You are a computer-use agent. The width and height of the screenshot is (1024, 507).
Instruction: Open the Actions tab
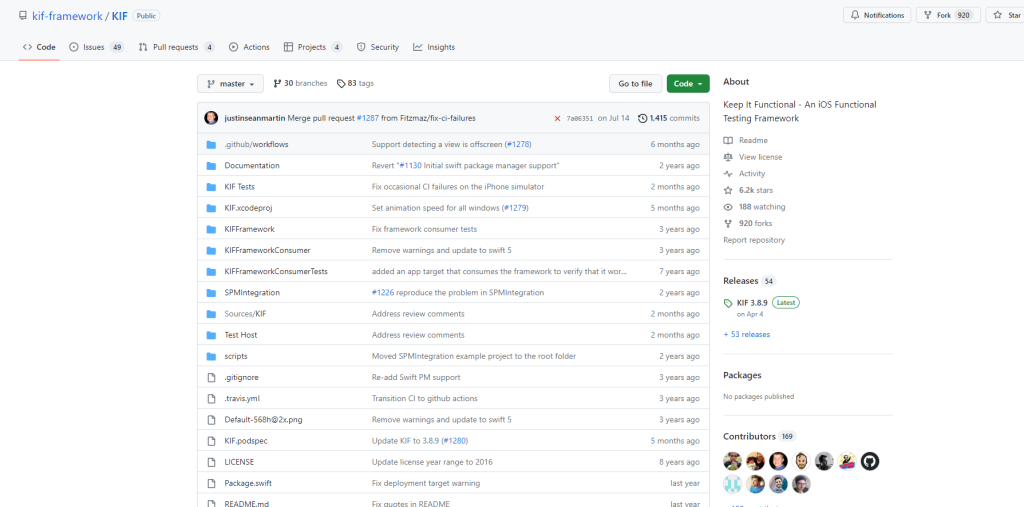(249, 47)
